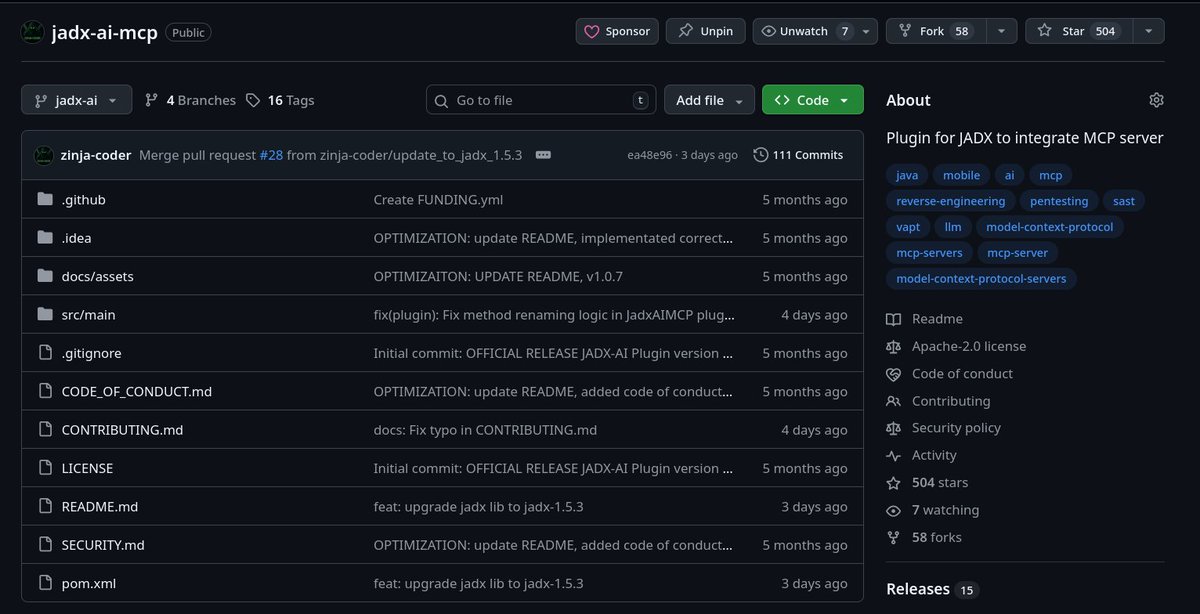This screenshot has height=614, width=1200.
Task: Open the Create FUNDING.yml commit message
Action: click(x=438, y=199)
